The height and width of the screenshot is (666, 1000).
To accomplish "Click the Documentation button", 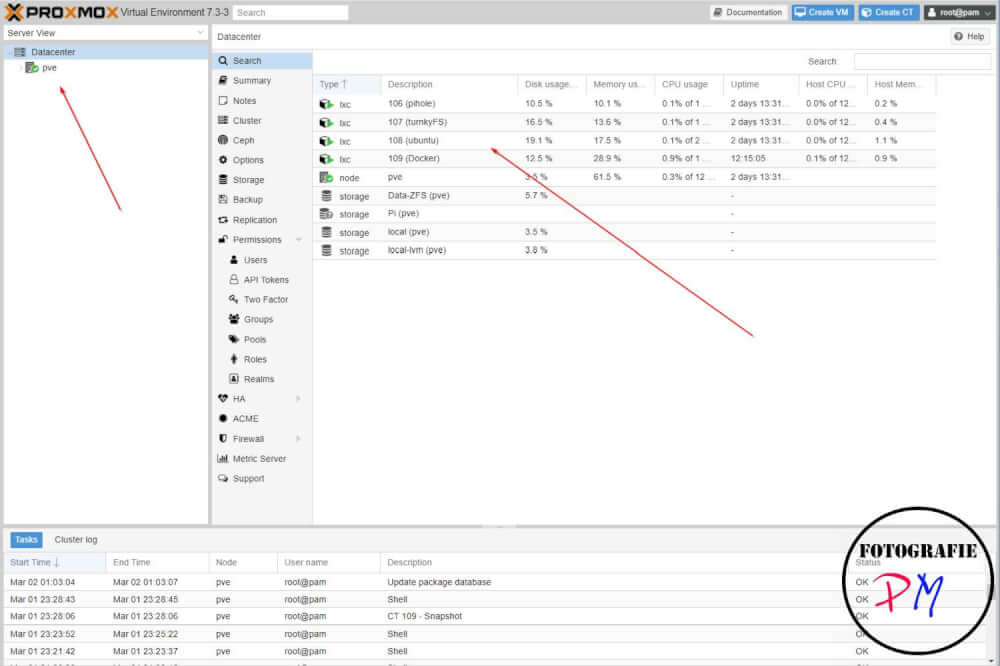I will point(748,12).
